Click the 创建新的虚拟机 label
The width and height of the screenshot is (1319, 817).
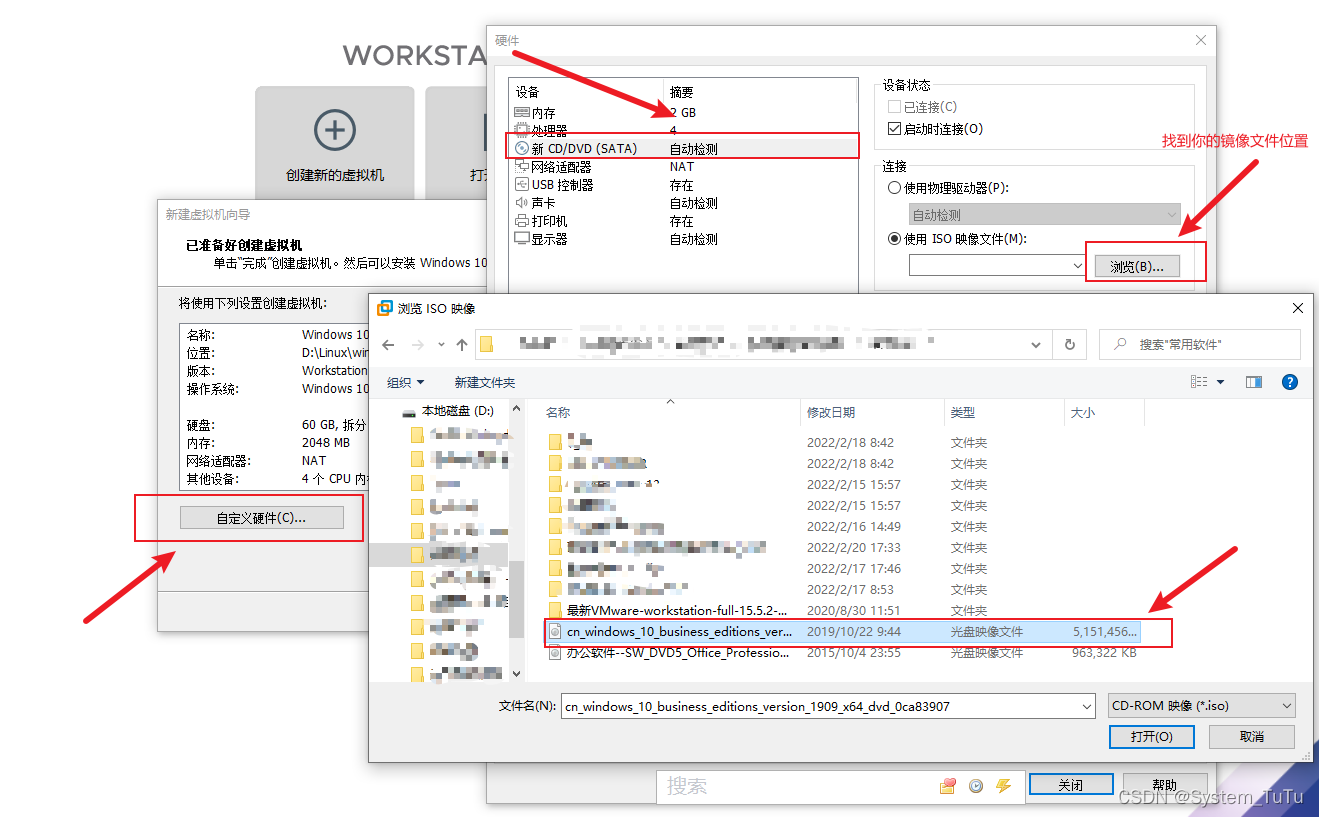[335, 175]
